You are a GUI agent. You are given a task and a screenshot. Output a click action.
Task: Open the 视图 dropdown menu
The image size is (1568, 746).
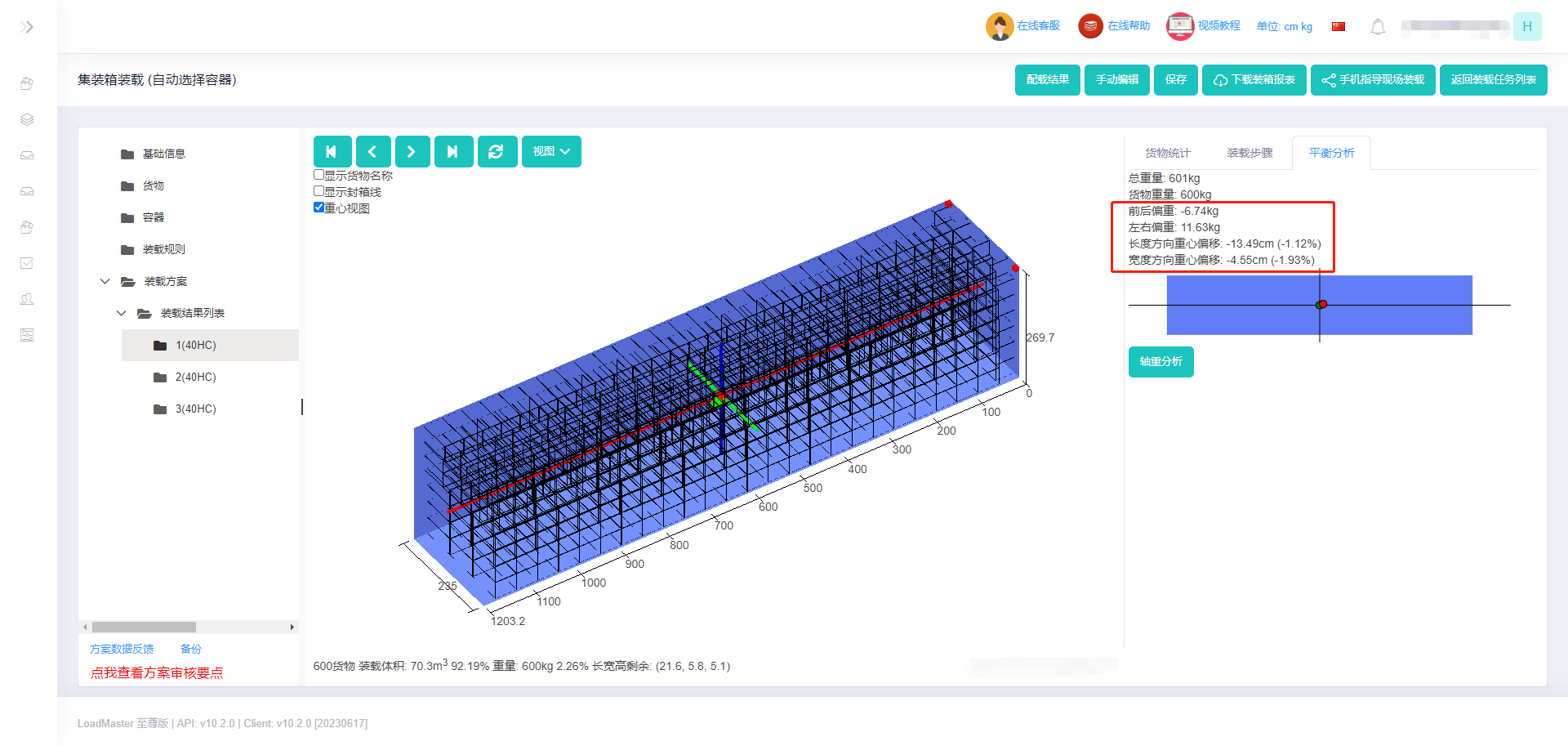point(551,152)
